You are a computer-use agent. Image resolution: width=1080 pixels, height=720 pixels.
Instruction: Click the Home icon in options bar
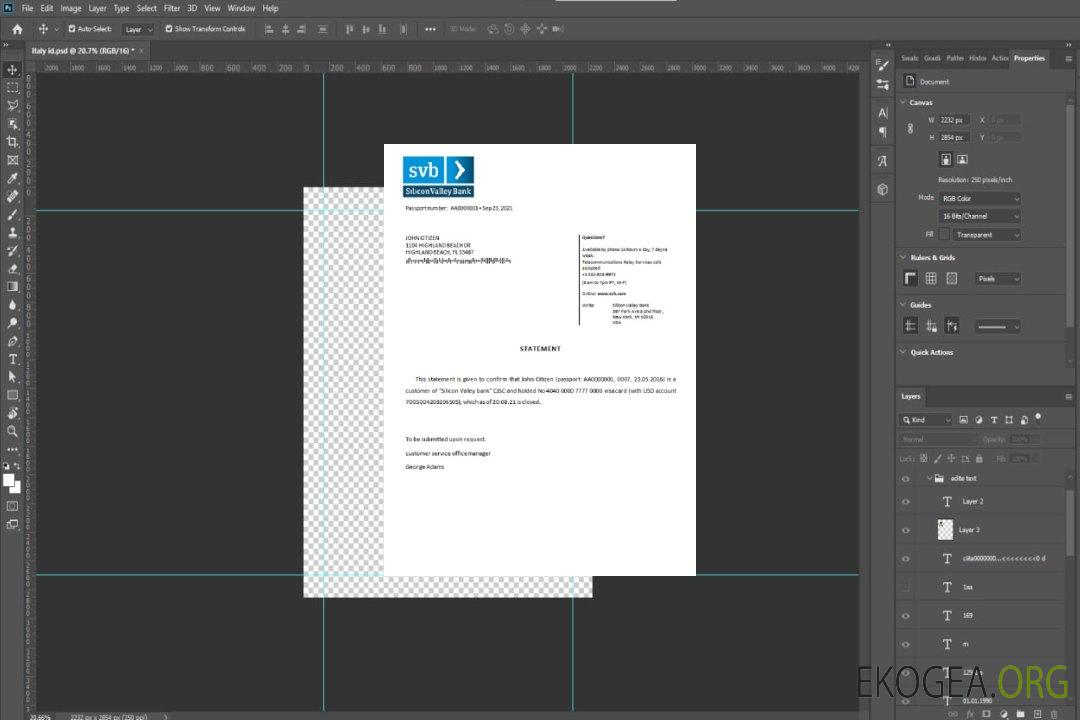point(17,29)
